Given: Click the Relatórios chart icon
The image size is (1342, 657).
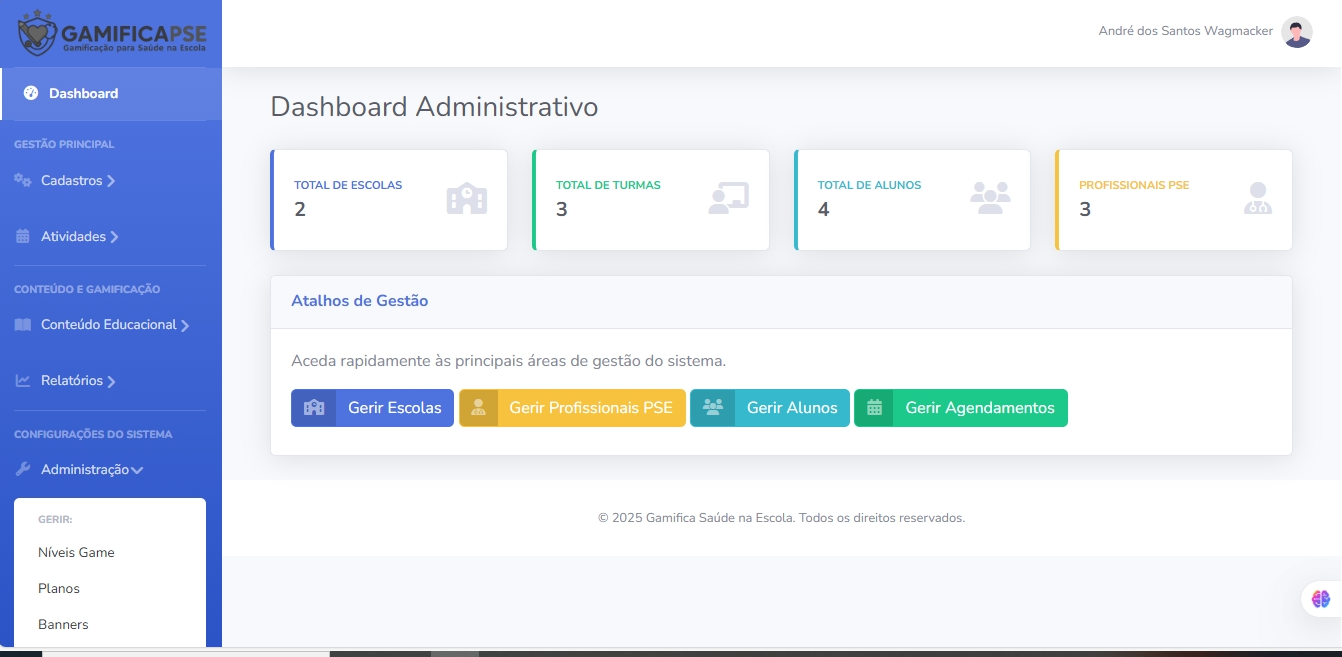Looking at the screenshot, I should pos(25,381).
